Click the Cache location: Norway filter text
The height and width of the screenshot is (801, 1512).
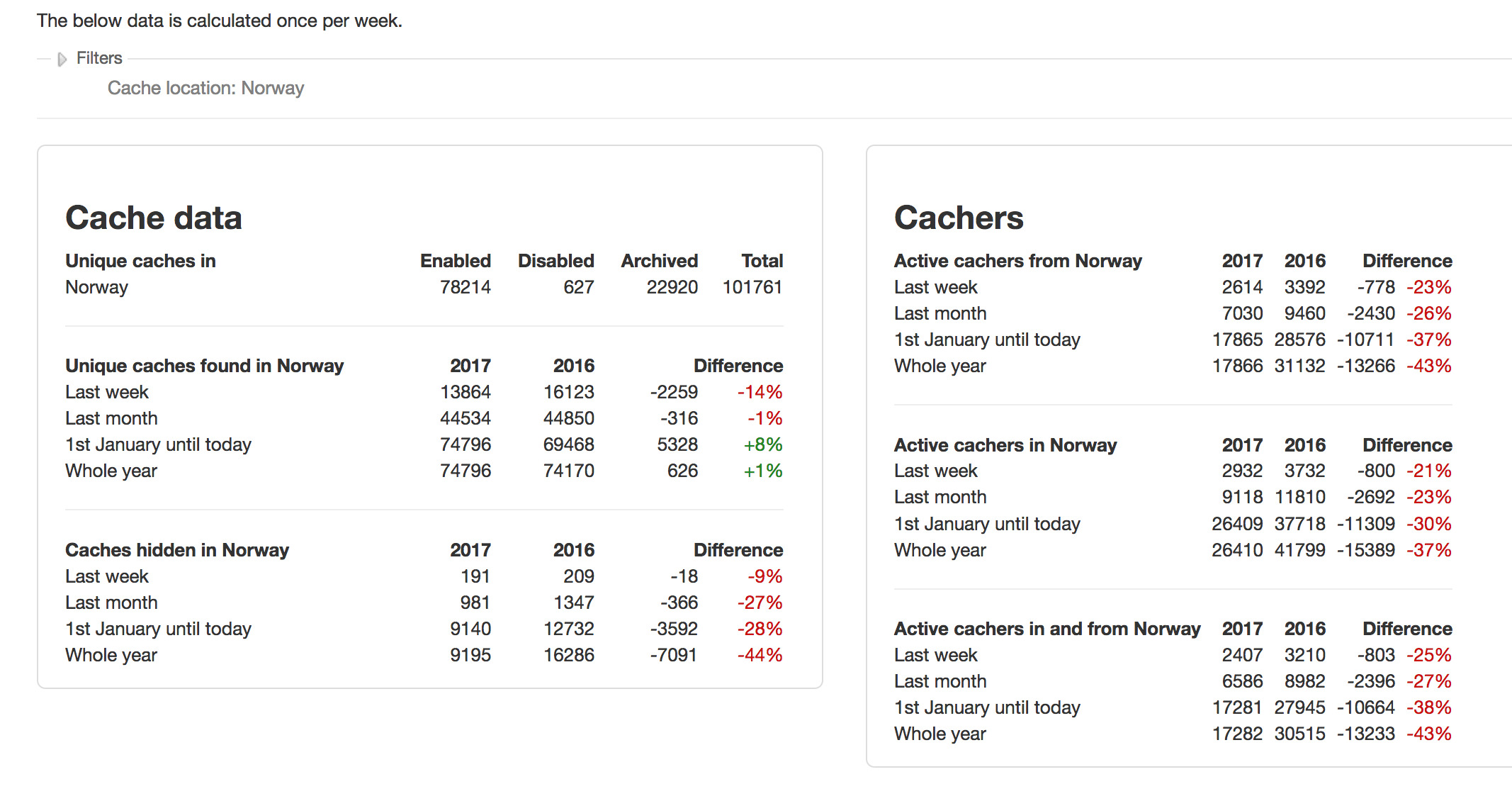[x=205, y=88]
